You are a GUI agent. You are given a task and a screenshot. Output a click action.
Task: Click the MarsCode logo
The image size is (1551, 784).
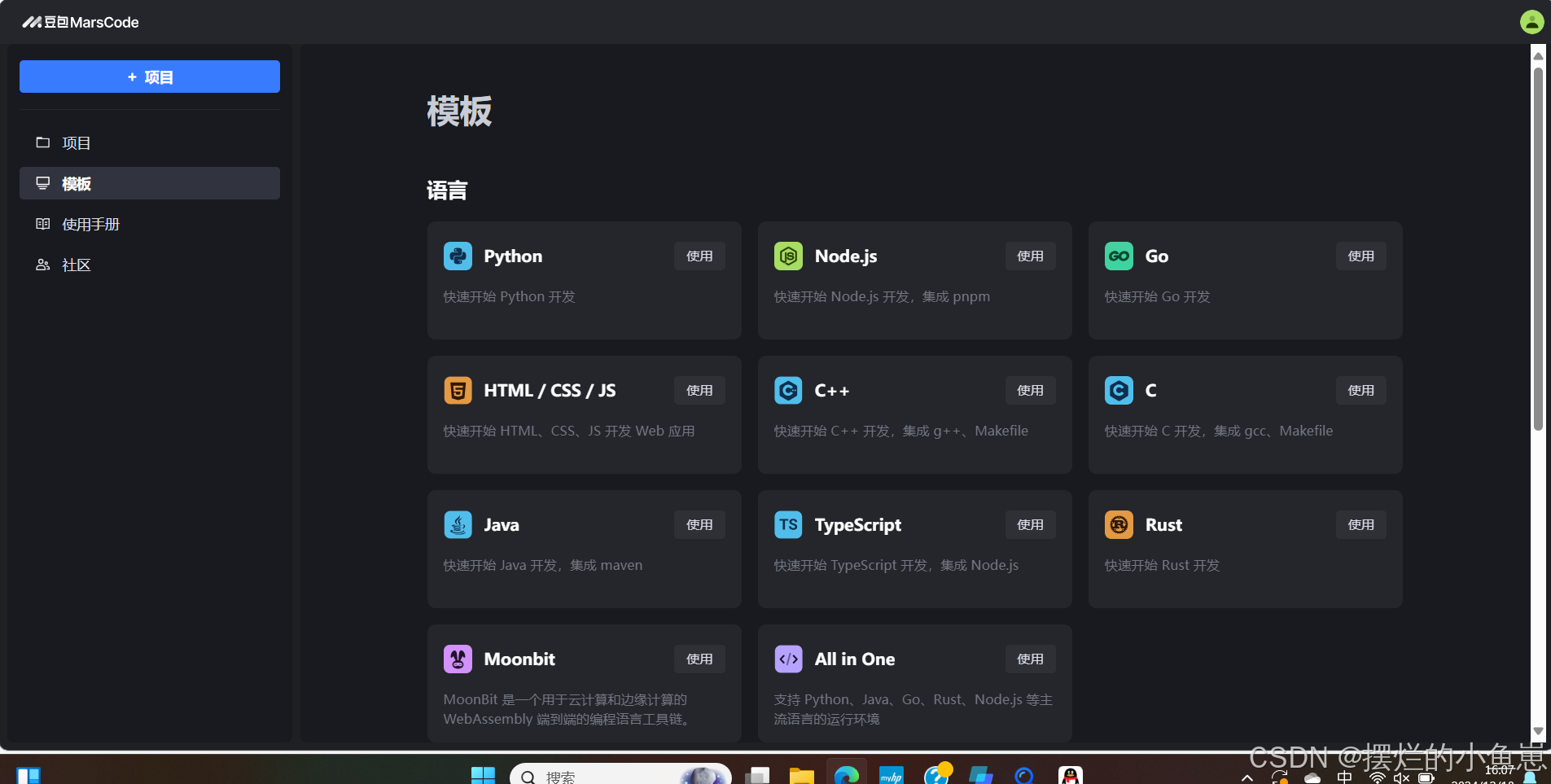click(81, 22)
